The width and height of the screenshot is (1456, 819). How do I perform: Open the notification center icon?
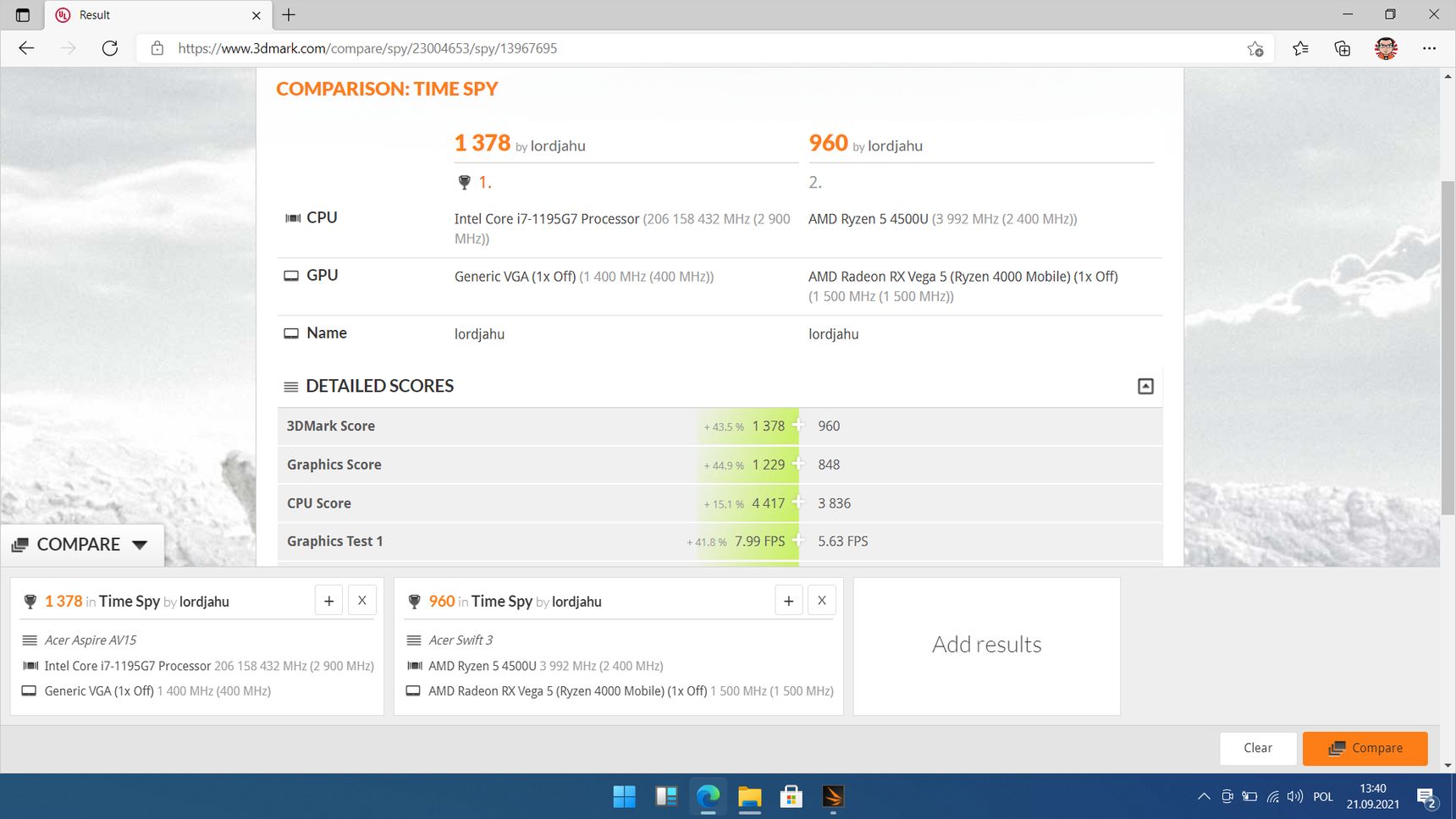coord(1426,797)
